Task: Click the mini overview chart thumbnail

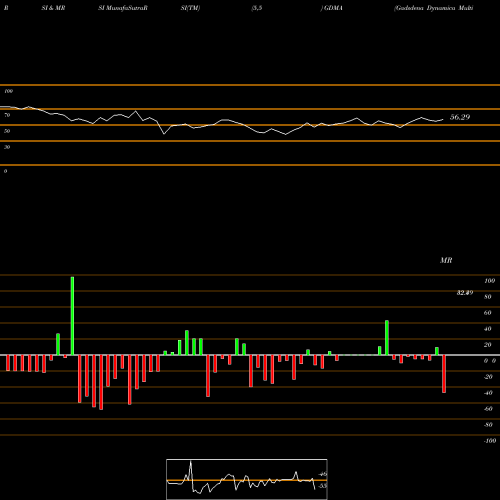Action: (247, 479)
